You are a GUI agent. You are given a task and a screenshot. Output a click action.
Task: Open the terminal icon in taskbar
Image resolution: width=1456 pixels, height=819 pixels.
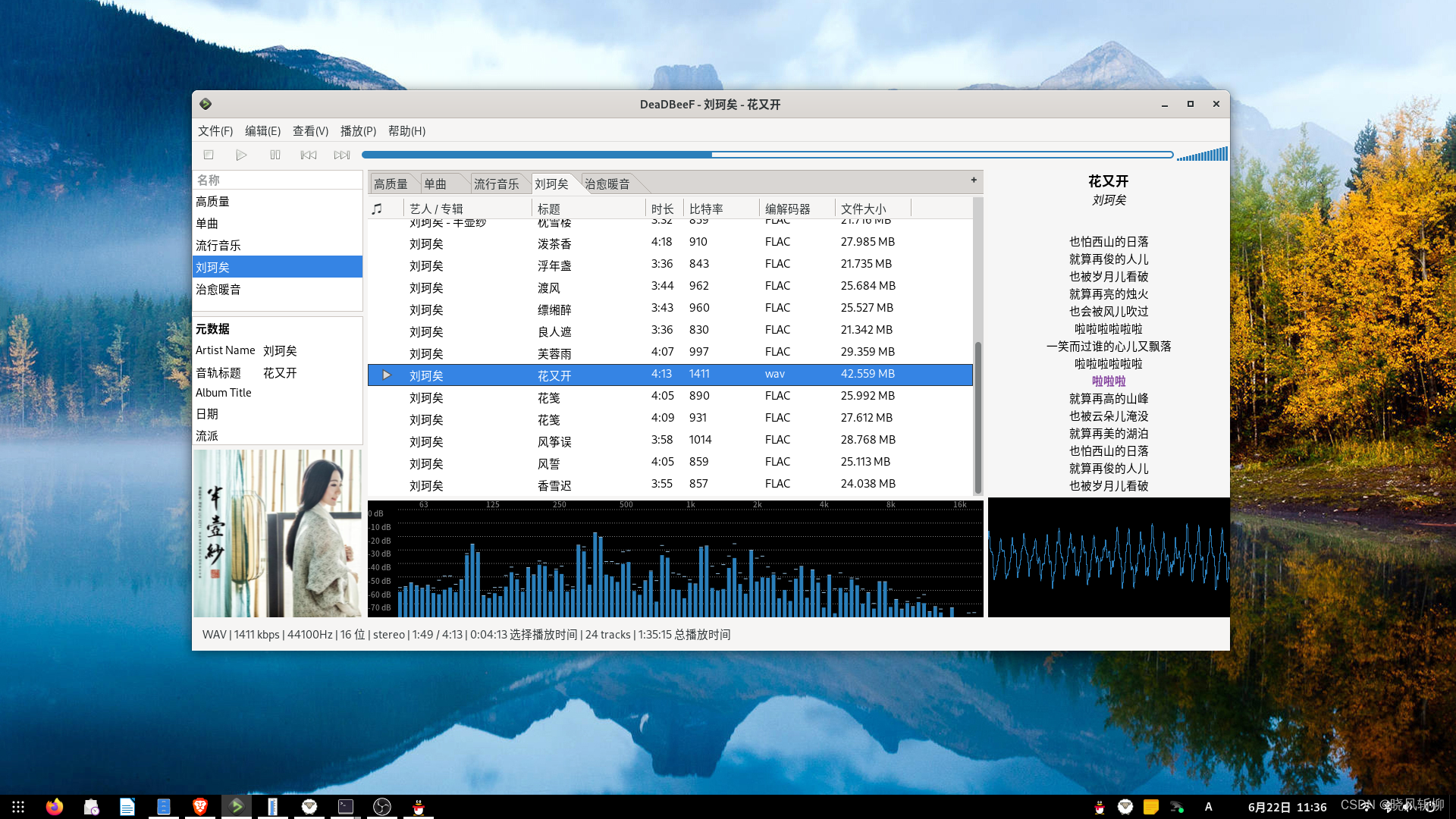click(346, 807)
